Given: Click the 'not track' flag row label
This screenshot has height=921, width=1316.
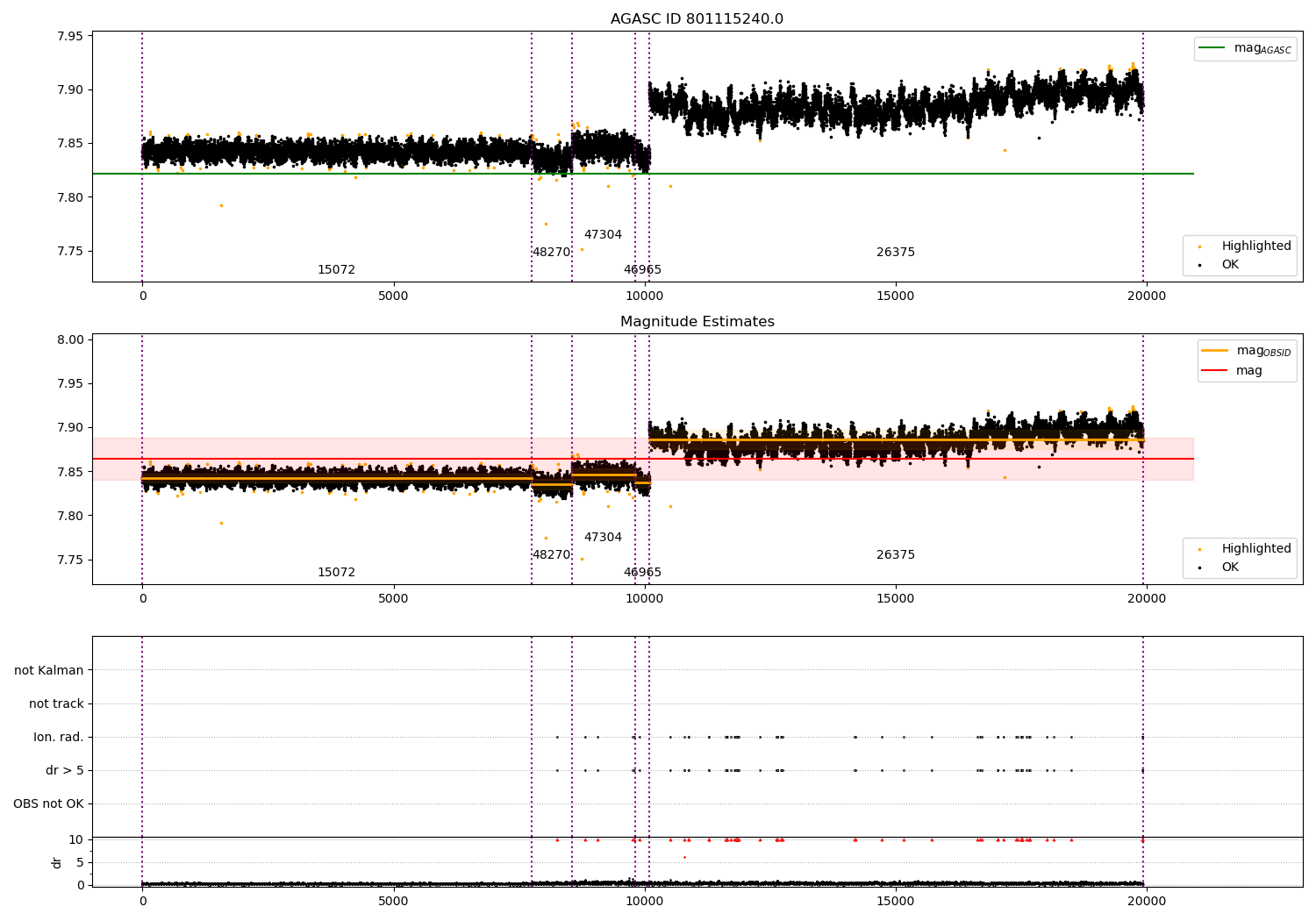Looking at the screenshot, I should point(56,704).
